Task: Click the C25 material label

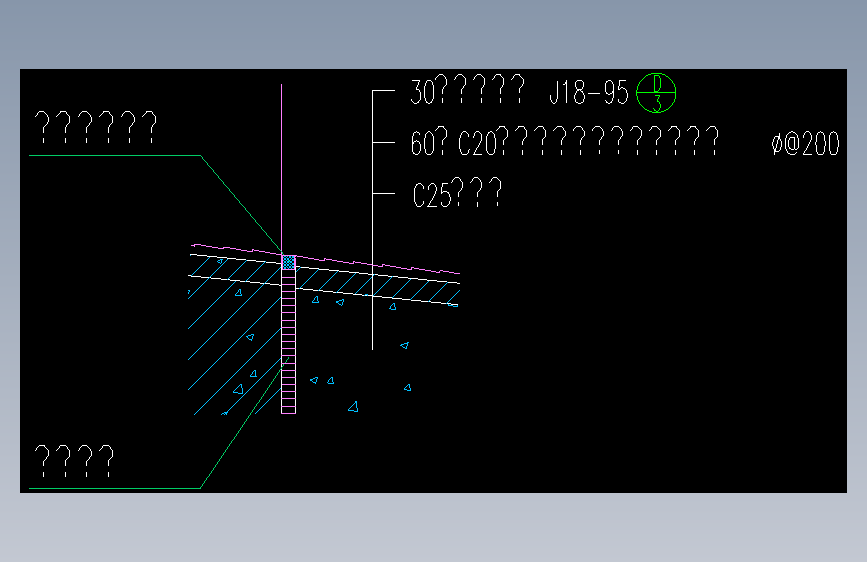Action: [457, 192]
